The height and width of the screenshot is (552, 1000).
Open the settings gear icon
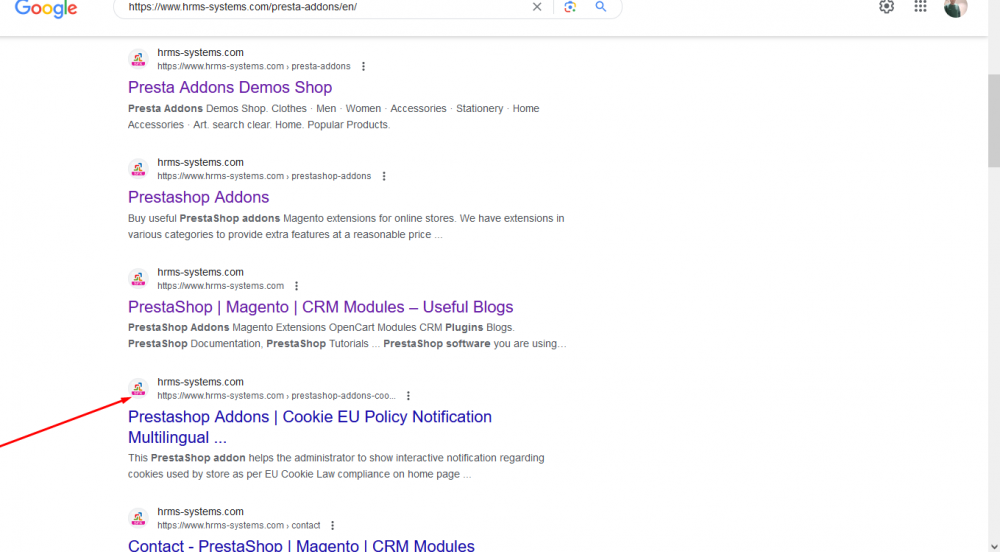coord(886,6)
